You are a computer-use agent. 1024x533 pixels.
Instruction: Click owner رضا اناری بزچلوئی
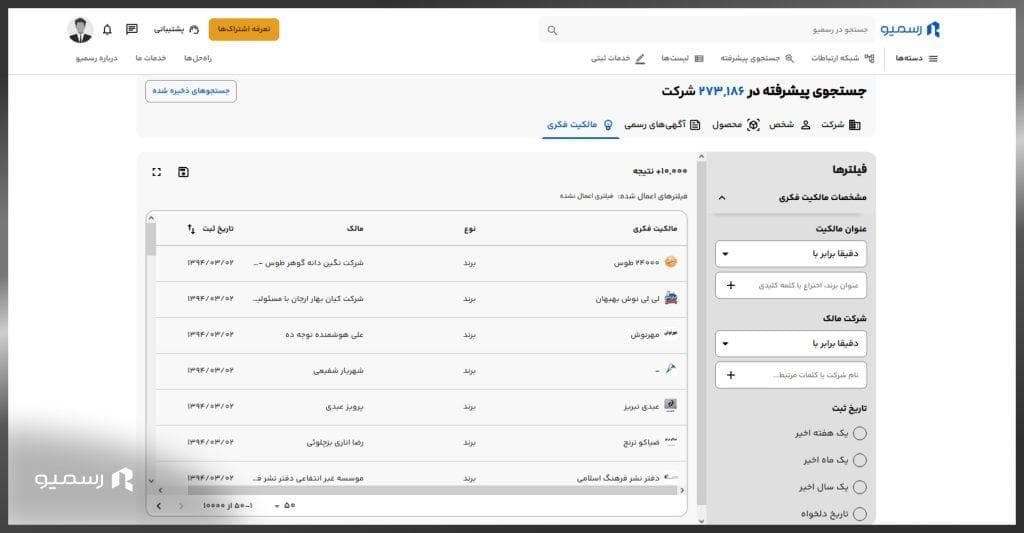(335, 442)
